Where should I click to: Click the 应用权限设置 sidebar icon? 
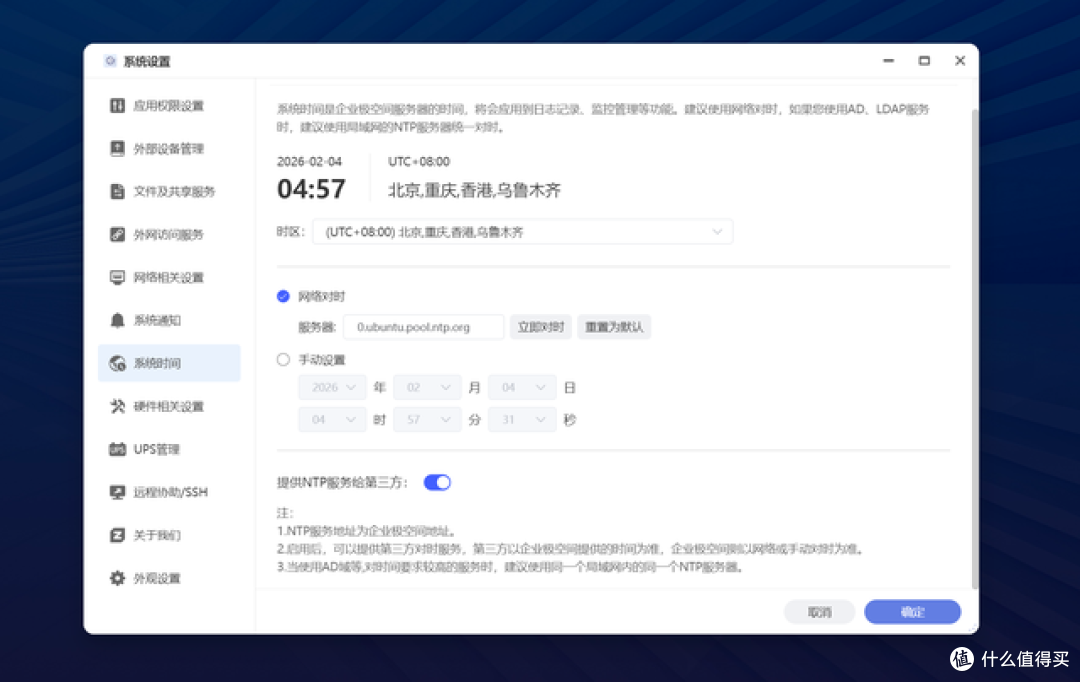[x=117, y=105]
